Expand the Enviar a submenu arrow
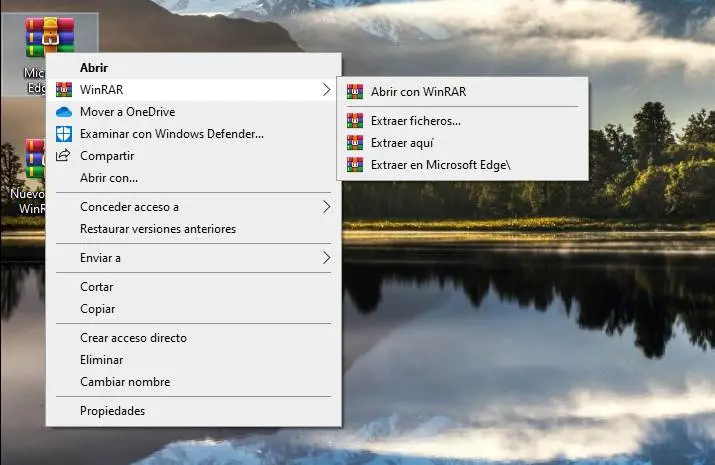This screenshot has width=715, height=465. click(x=326, y=258)
